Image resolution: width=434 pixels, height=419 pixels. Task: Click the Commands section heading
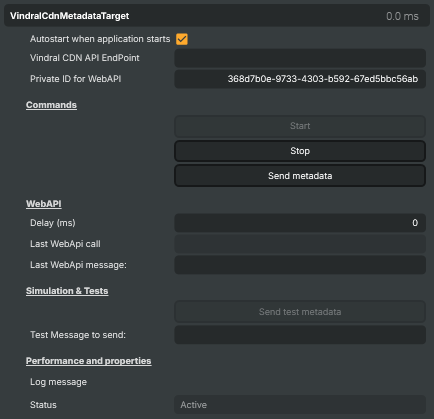pyautogui.click(x=51, y=105)
